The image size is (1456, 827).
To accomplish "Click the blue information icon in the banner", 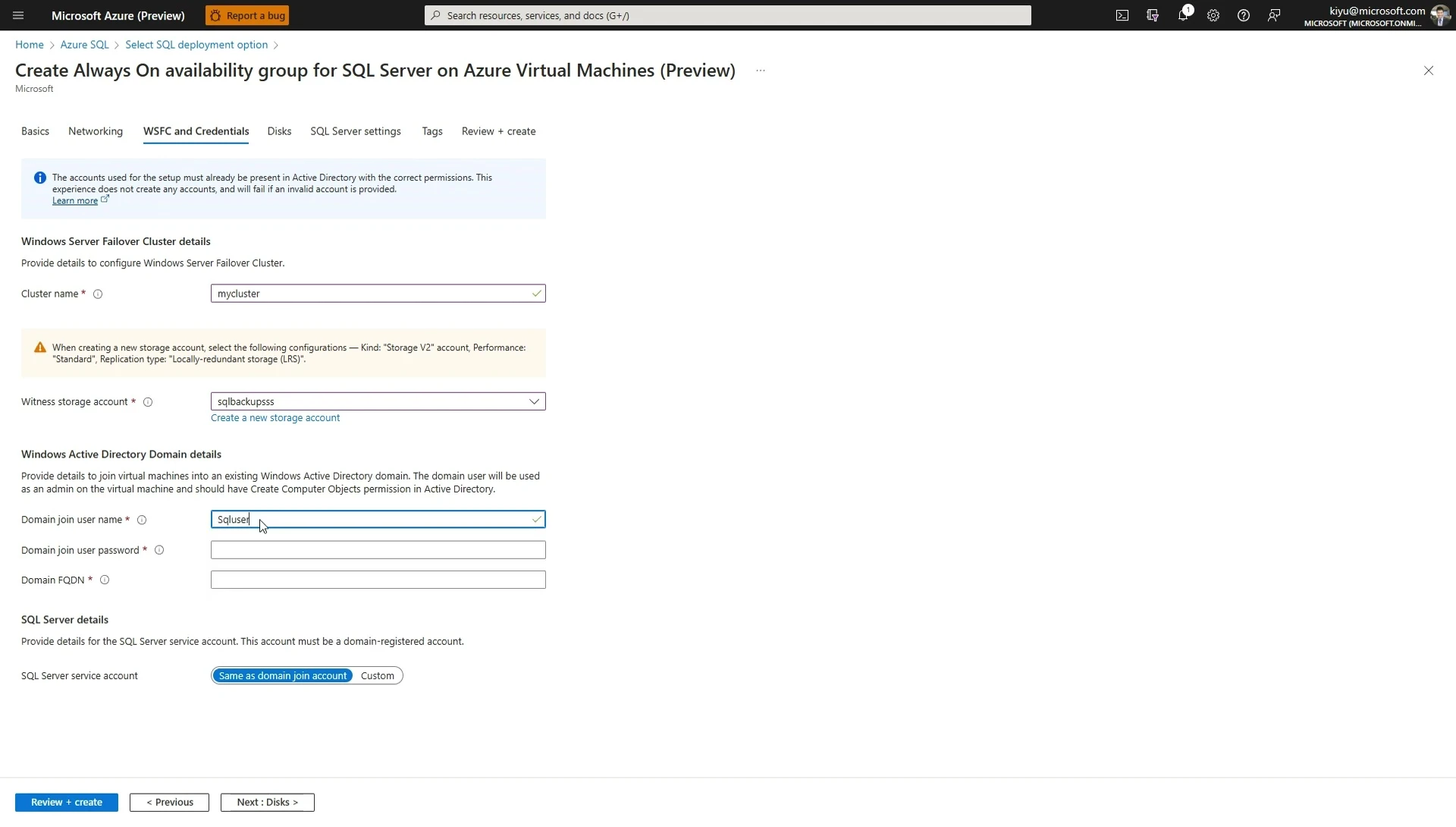I will 40,178.
